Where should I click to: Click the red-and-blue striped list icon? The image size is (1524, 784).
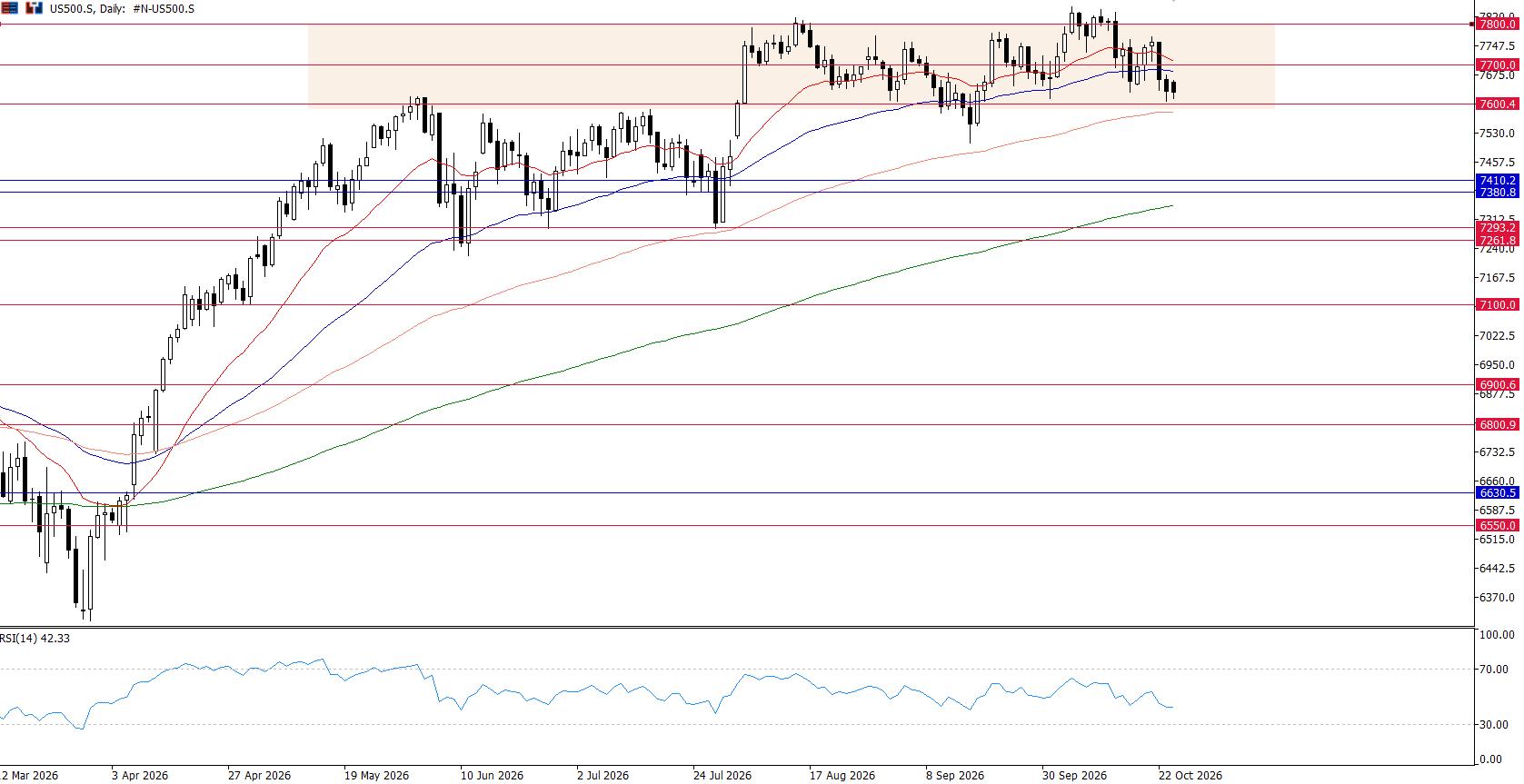10,8
